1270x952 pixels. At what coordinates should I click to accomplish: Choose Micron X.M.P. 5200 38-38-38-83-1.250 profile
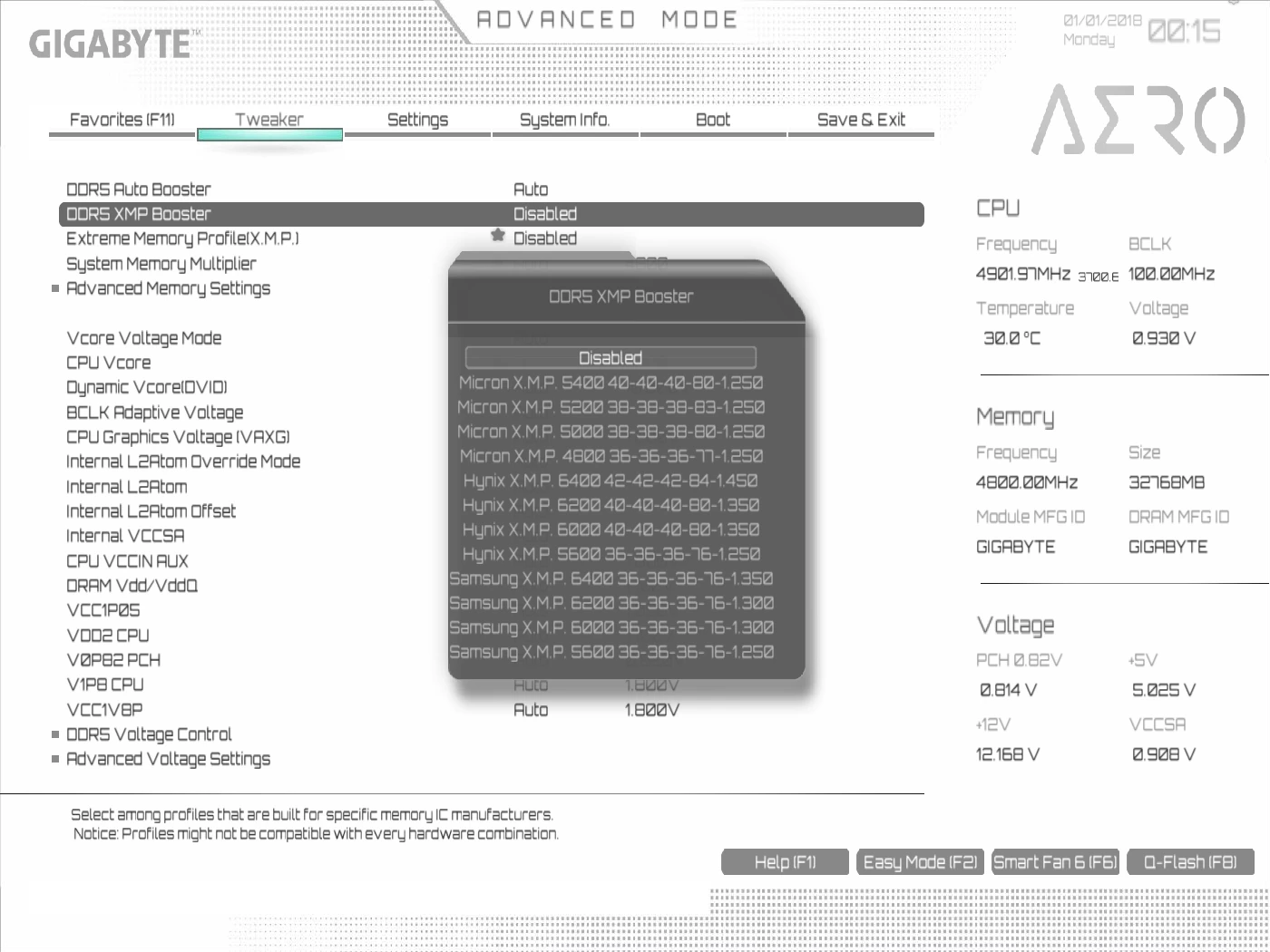pyautogui.click(x=611, y=407)
